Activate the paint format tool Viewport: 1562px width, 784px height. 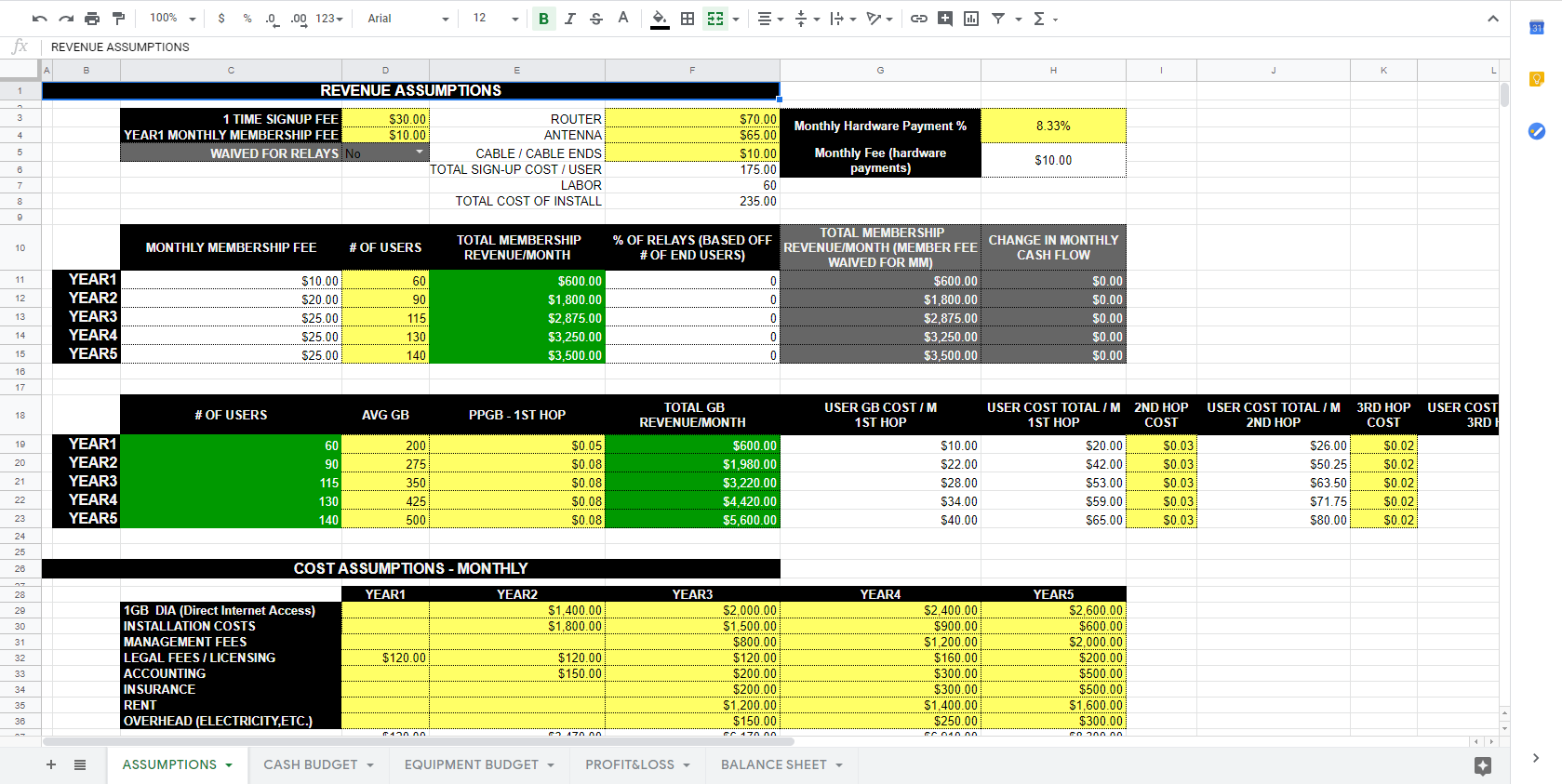click(x=118, y=19)
